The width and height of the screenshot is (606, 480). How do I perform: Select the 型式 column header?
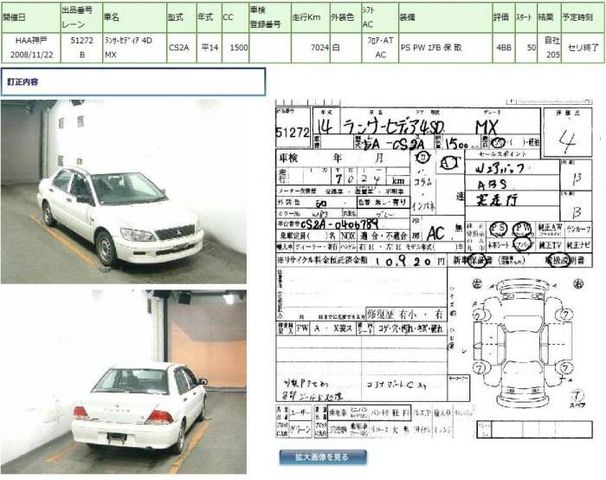coord(181,17)
